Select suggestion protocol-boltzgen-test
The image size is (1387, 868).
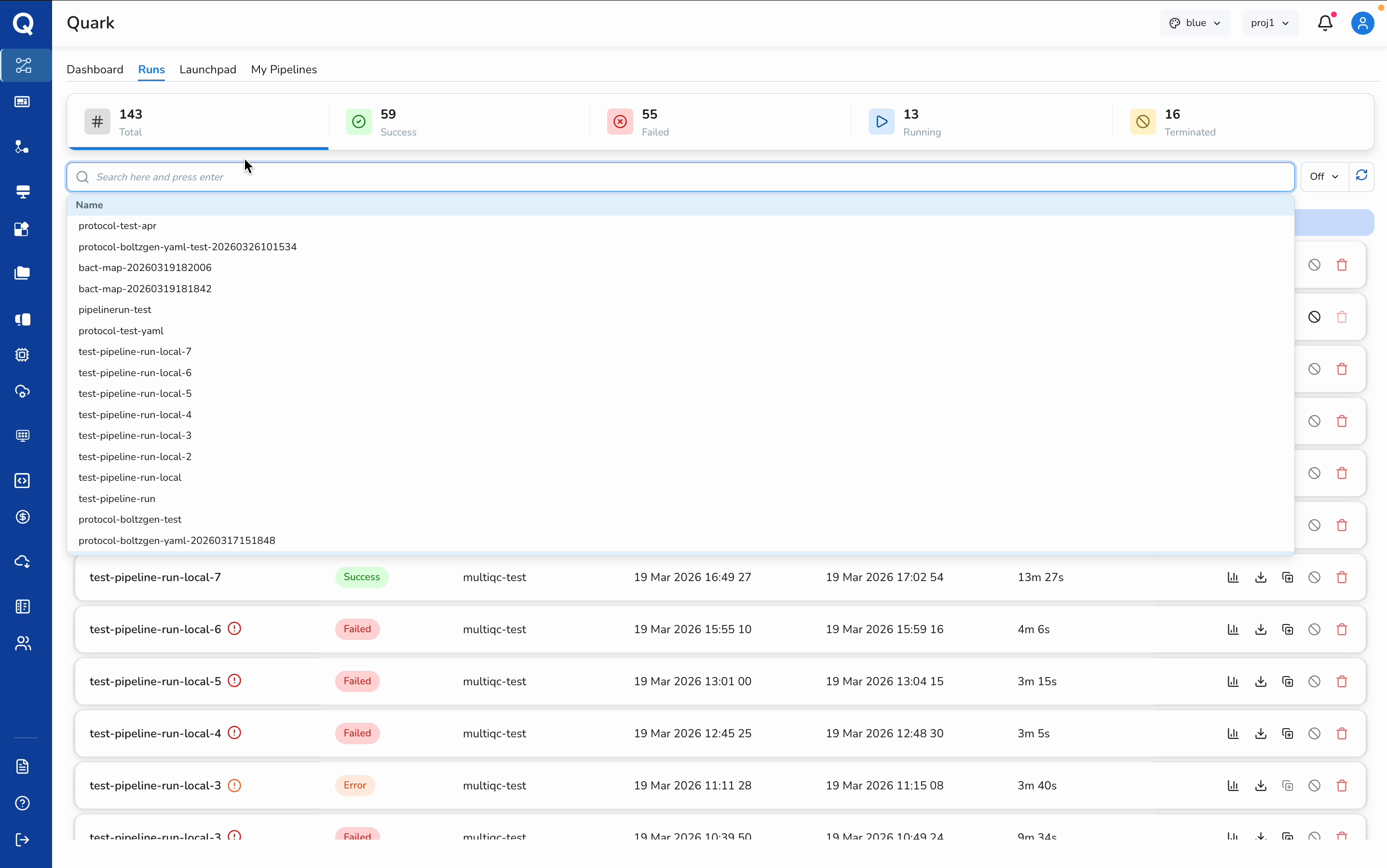tap(681, 519)
